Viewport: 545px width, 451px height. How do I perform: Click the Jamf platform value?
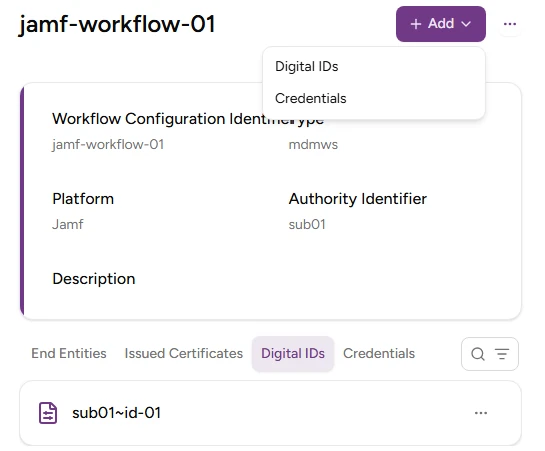(68, 224)
